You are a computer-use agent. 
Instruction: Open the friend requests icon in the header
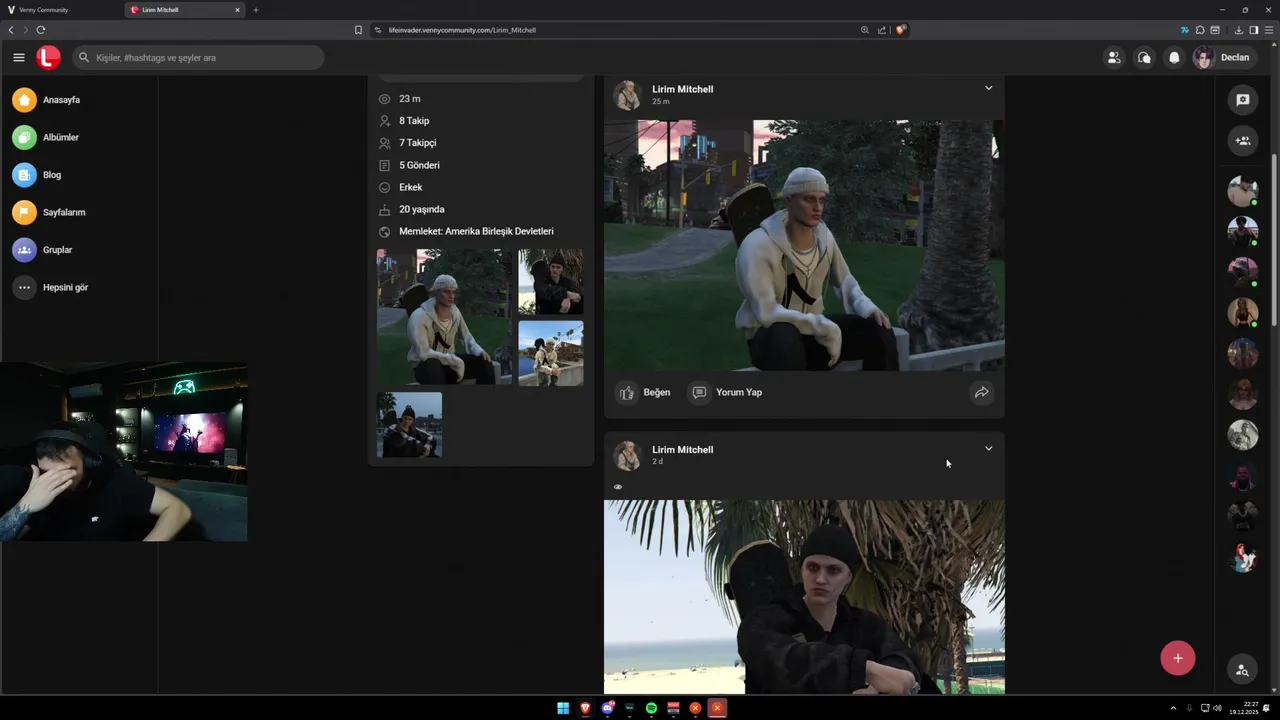tap(1113, 57)
